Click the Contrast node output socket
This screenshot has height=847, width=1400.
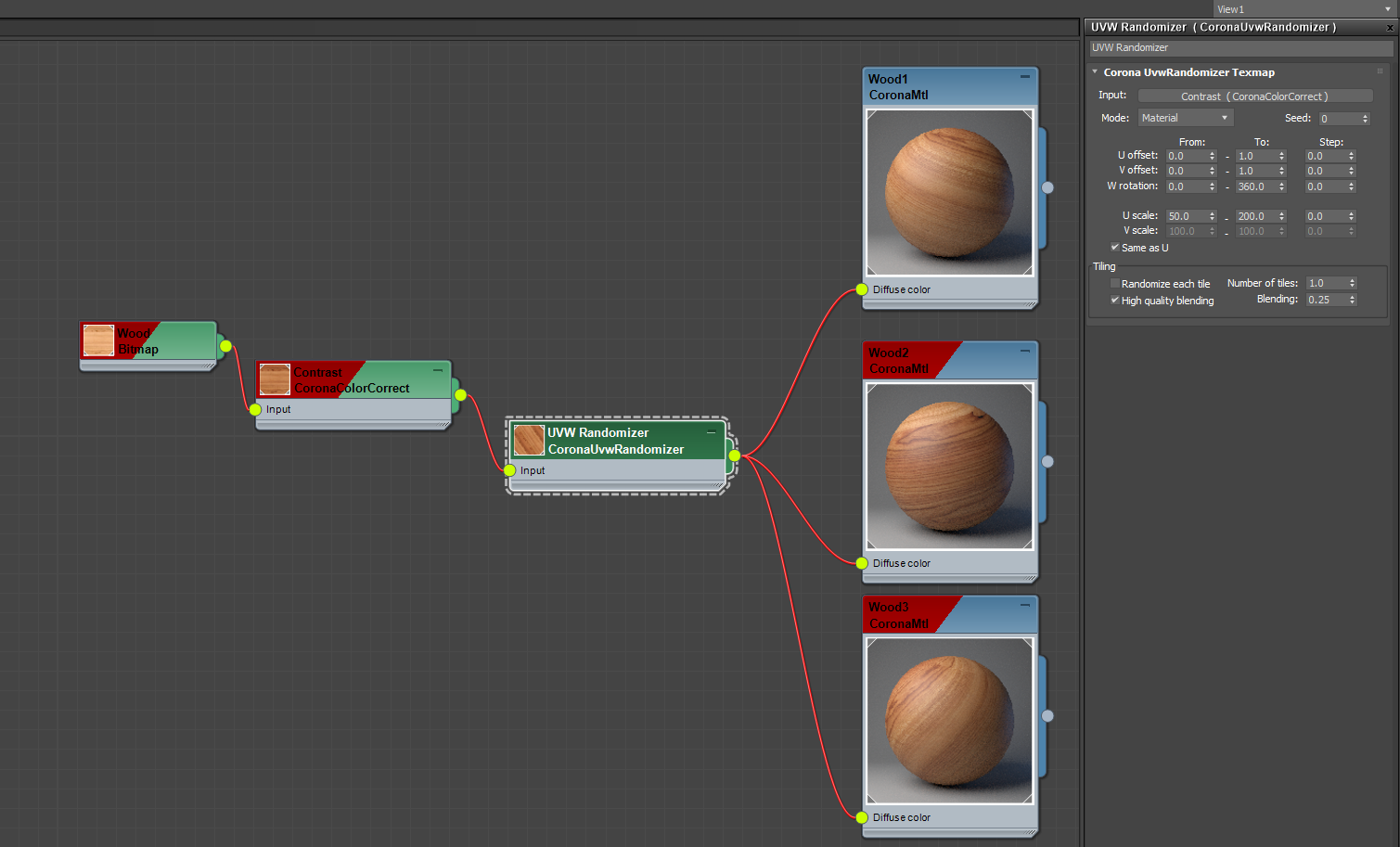tap(460, 395)
